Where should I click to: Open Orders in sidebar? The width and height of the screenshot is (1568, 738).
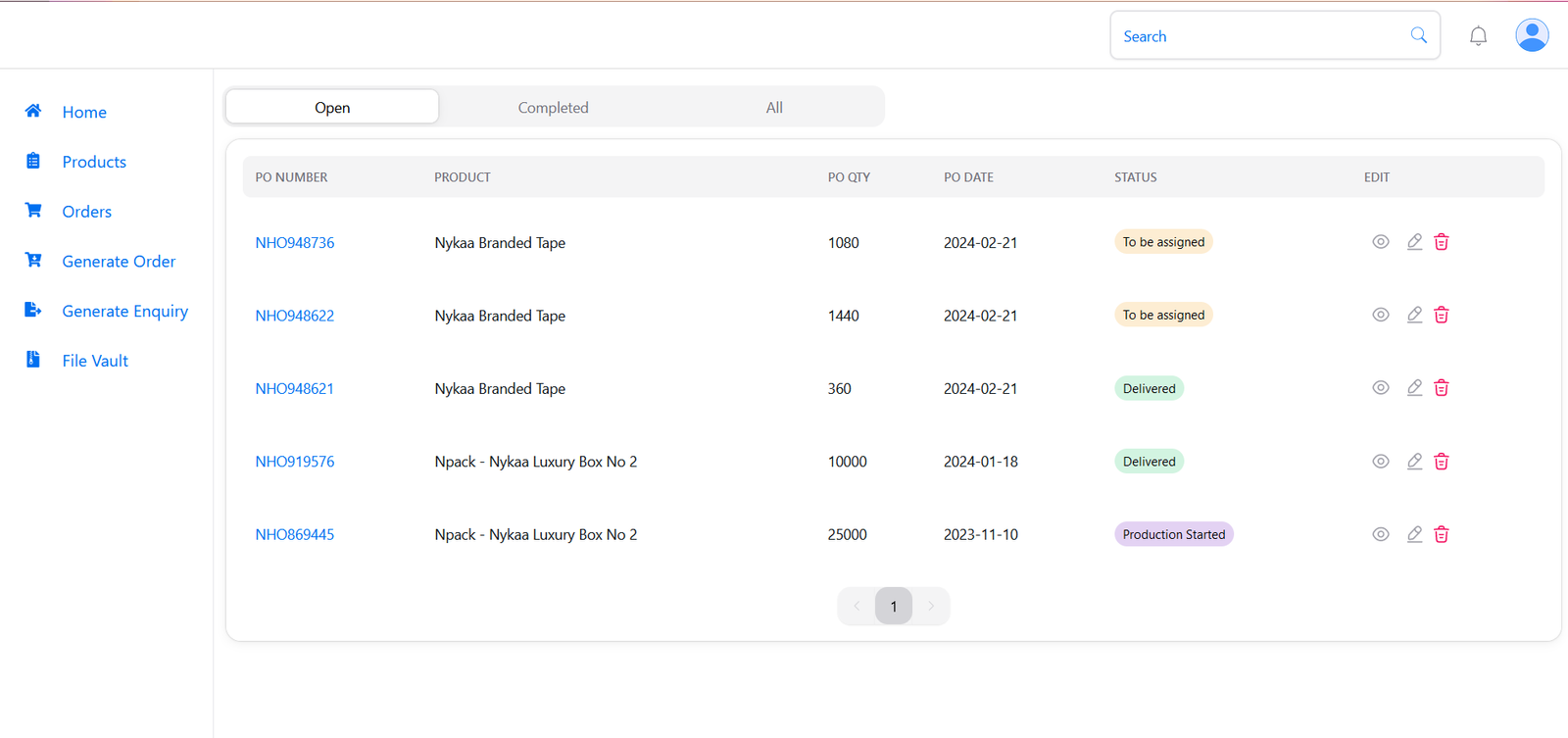(x=87, y=212)
